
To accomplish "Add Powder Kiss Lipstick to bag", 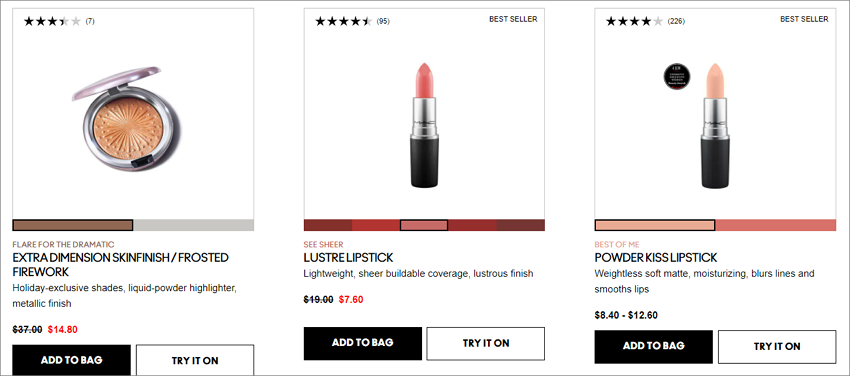I will click(x=654, y=347).
